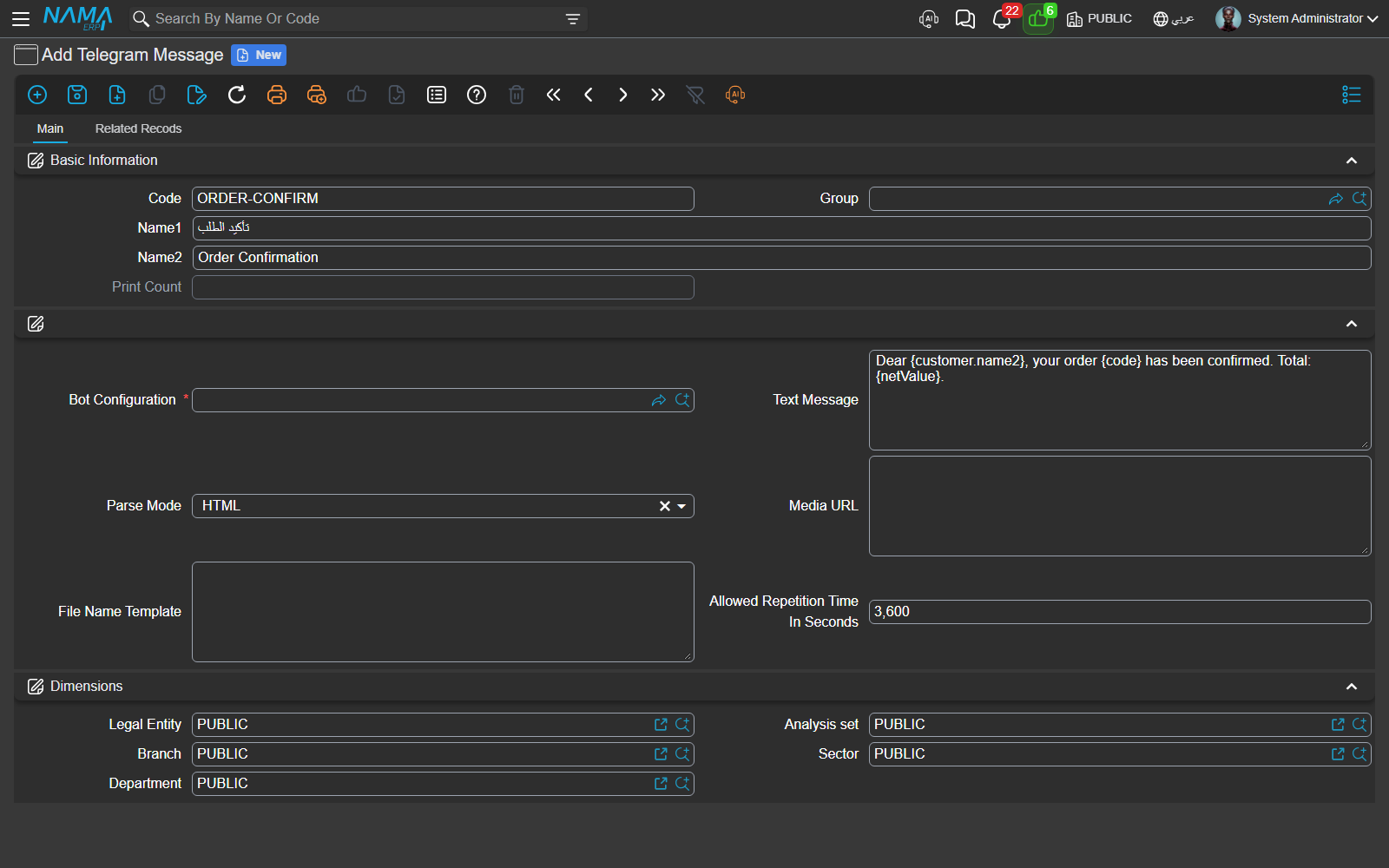Open the list view icon in toolbar
This screenshot has width=1389, height=868.
(437, 95)
